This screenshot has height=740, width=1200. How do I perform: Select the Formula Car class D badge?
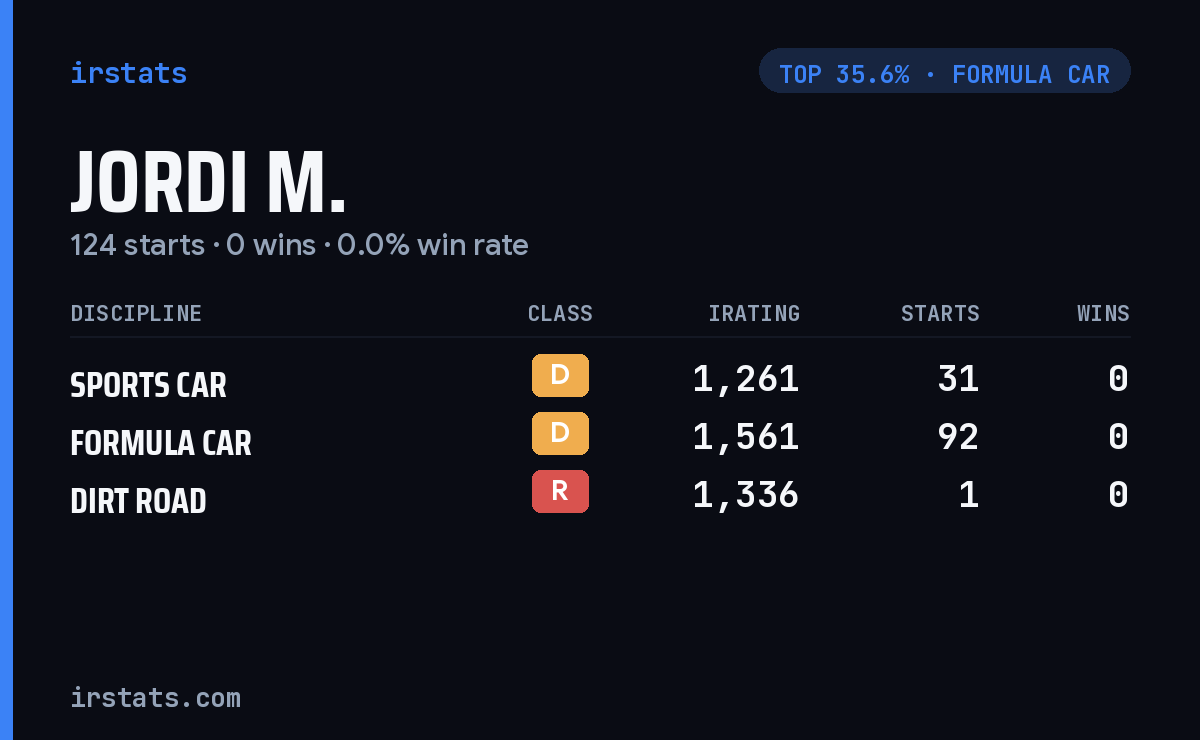click(x=560, y=434)
